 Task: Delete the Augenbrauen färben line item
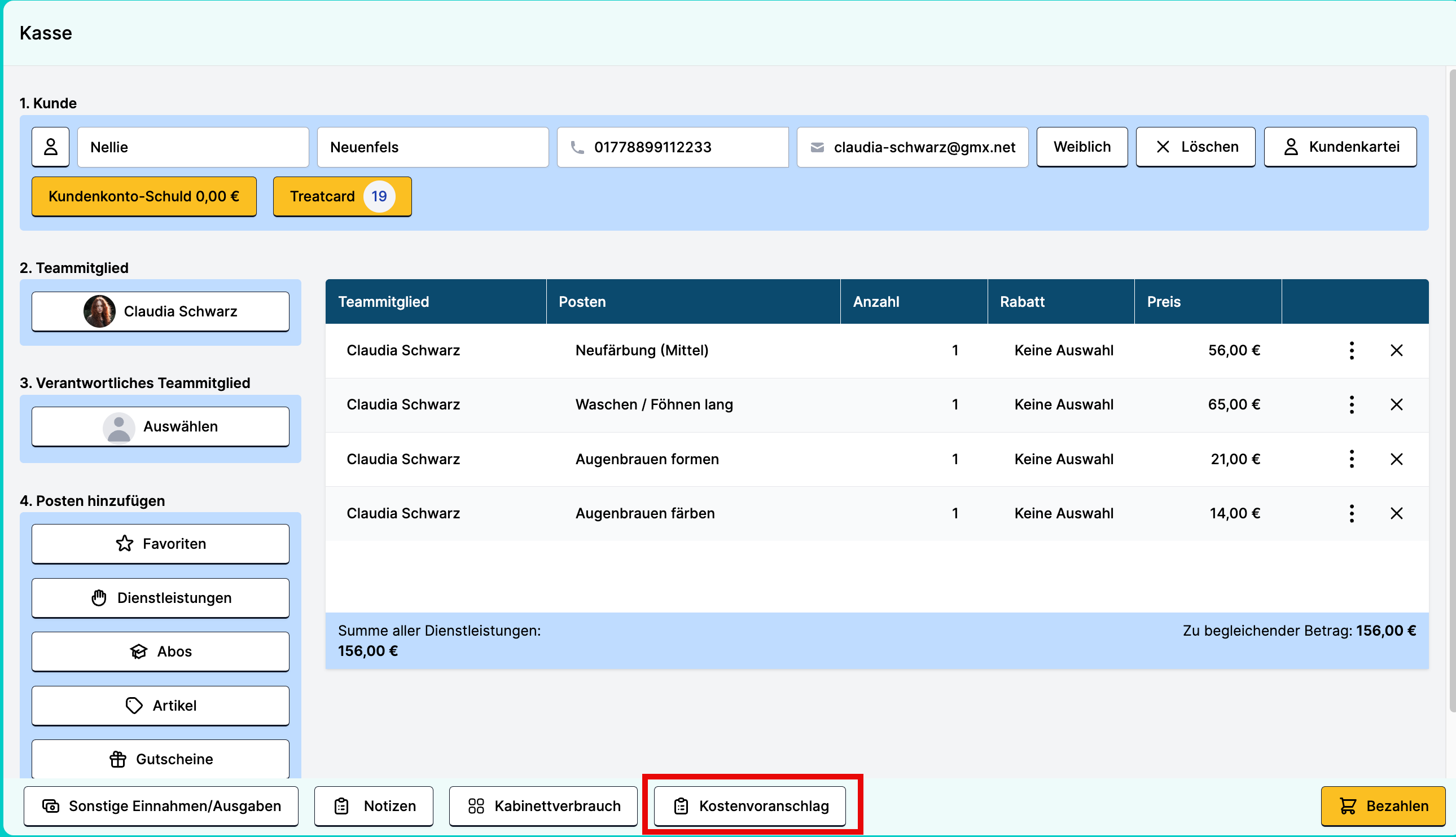point(1396,513)
